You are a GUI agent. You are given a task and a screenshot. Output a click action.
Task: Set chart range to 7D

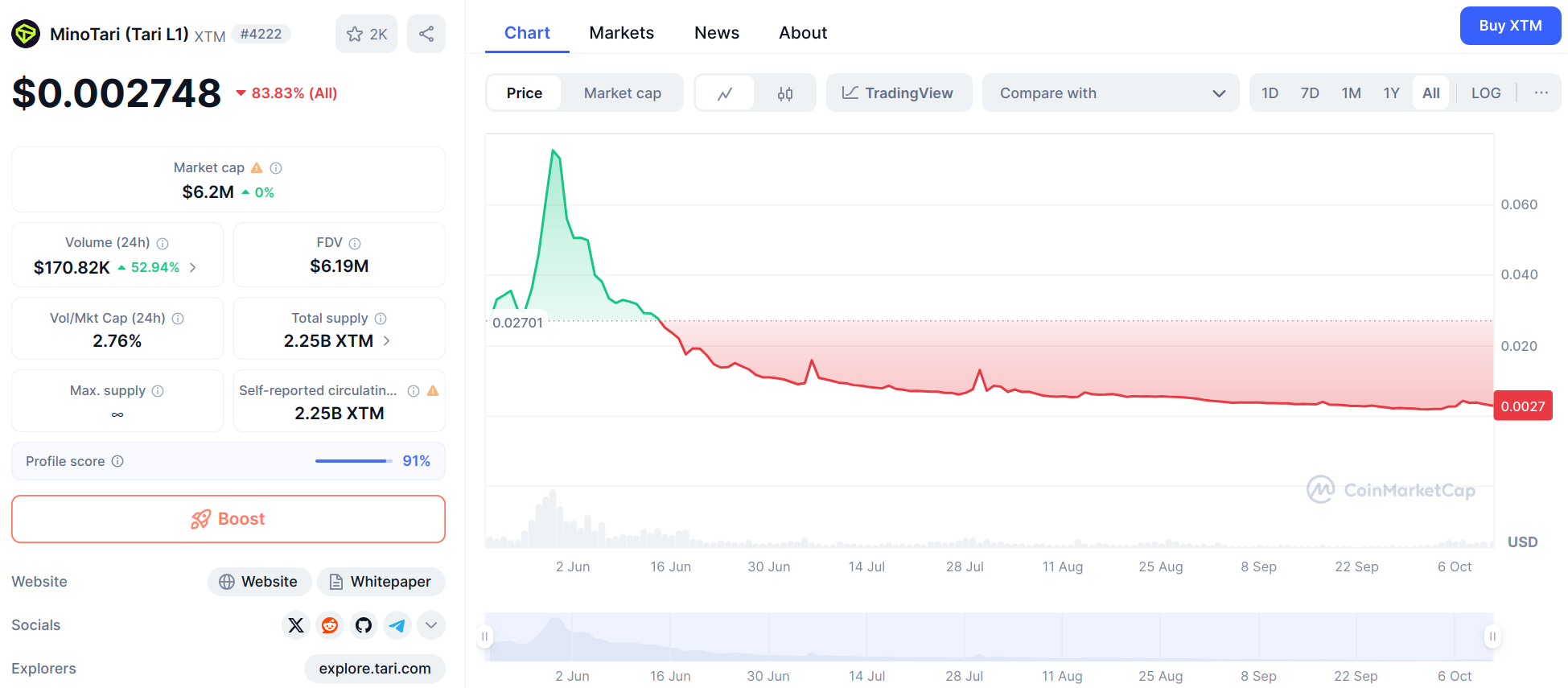point(1310,93)
